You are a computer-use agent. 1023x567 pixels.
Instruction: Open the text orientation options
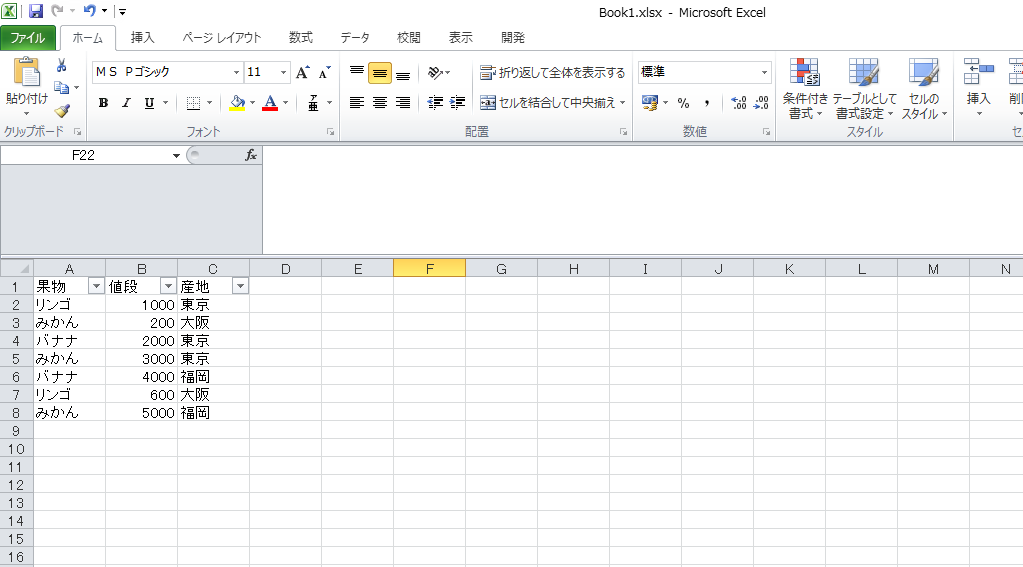439,72
